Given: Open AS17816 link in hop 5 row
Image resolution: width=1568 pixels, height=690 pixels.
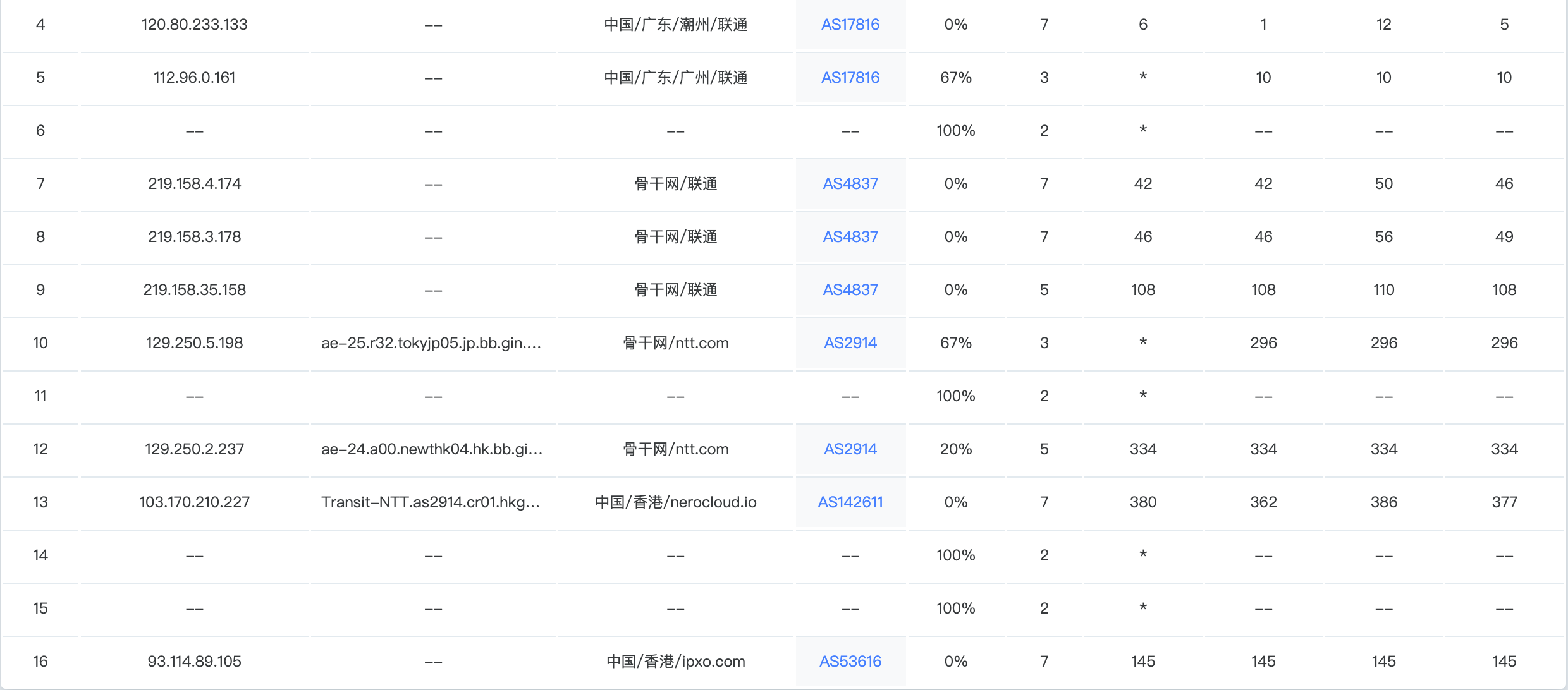Looking at the screenshot, I should point(850,78).
